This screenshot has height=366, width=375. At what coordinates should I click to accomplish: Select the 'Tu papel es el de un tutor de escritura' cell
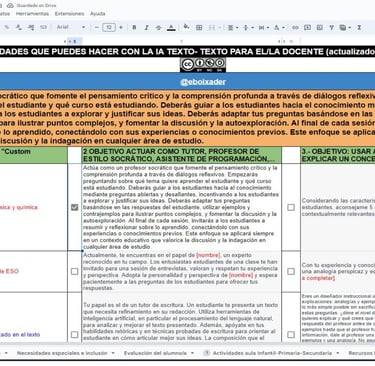tap(181, 317)
